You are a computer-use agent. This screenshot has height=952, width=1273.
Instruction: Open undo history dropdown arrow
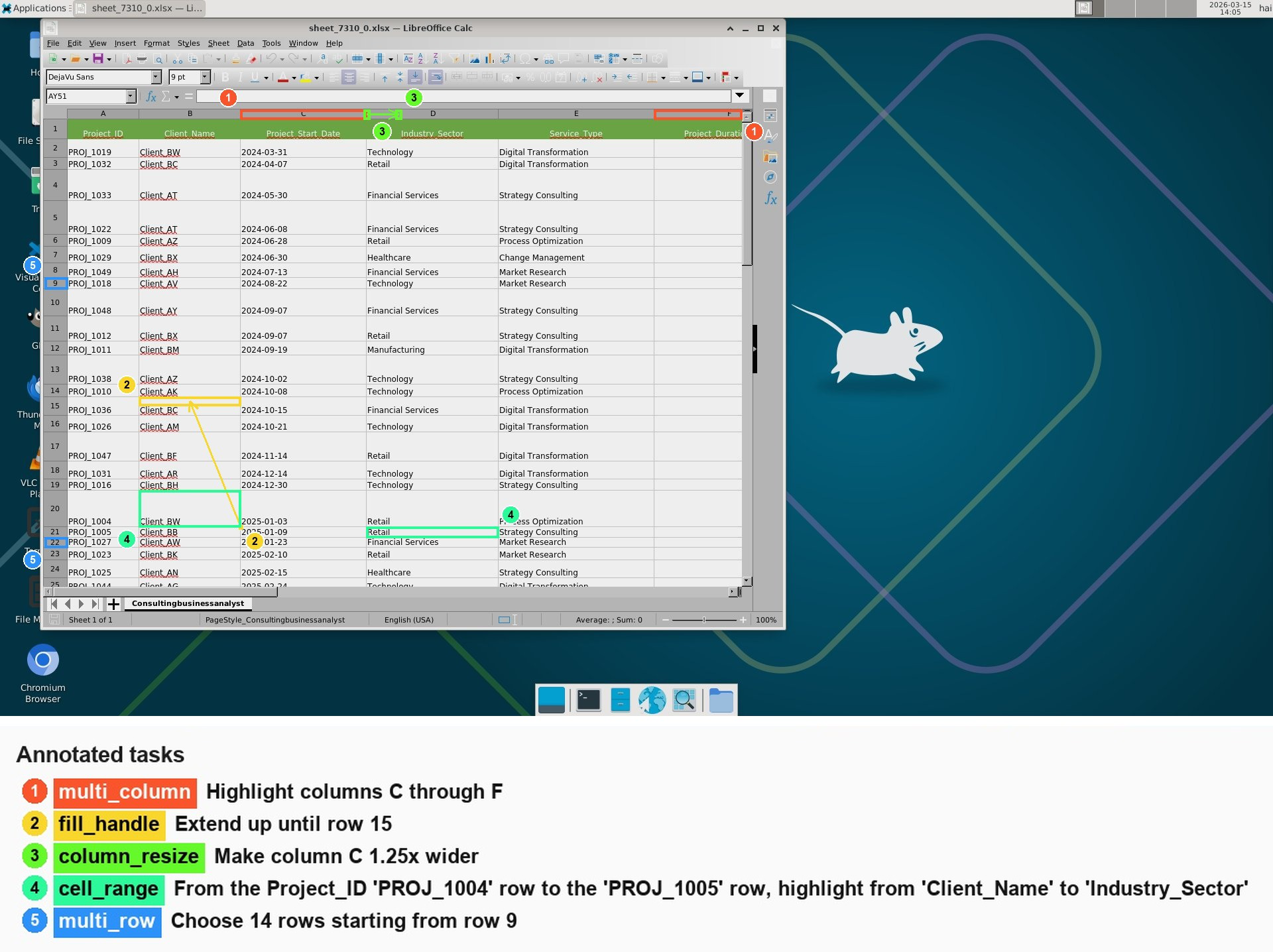click(x=282, y=60)
